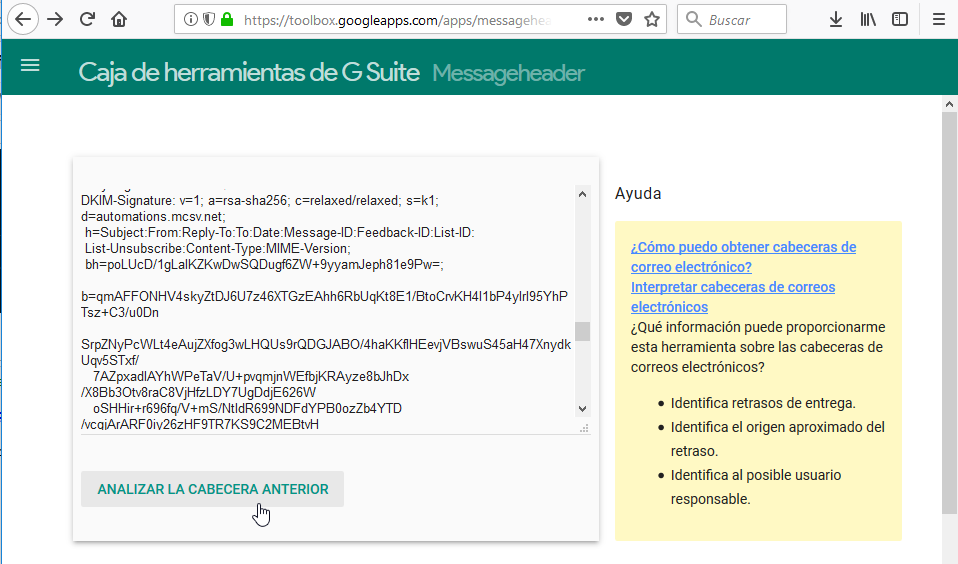The image size is (958, 564).
Task: Go back with the browser back arrow
Action: click(x=23, y=20)
